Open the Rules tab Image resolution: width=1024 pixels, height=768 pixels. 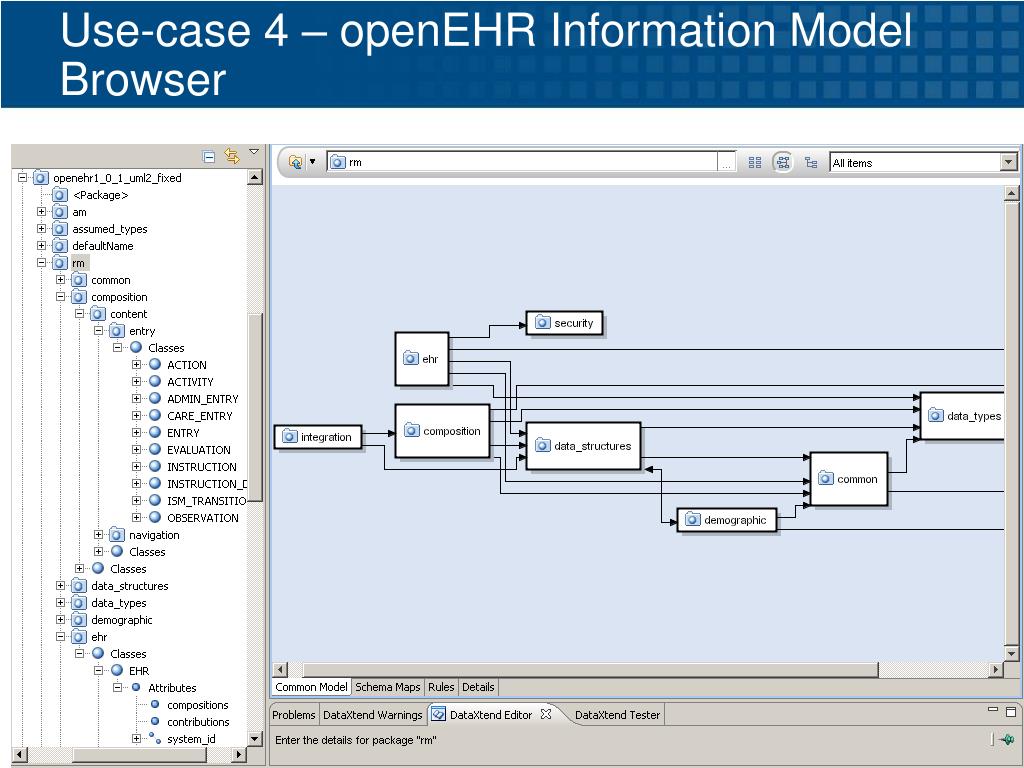point(441,687)
